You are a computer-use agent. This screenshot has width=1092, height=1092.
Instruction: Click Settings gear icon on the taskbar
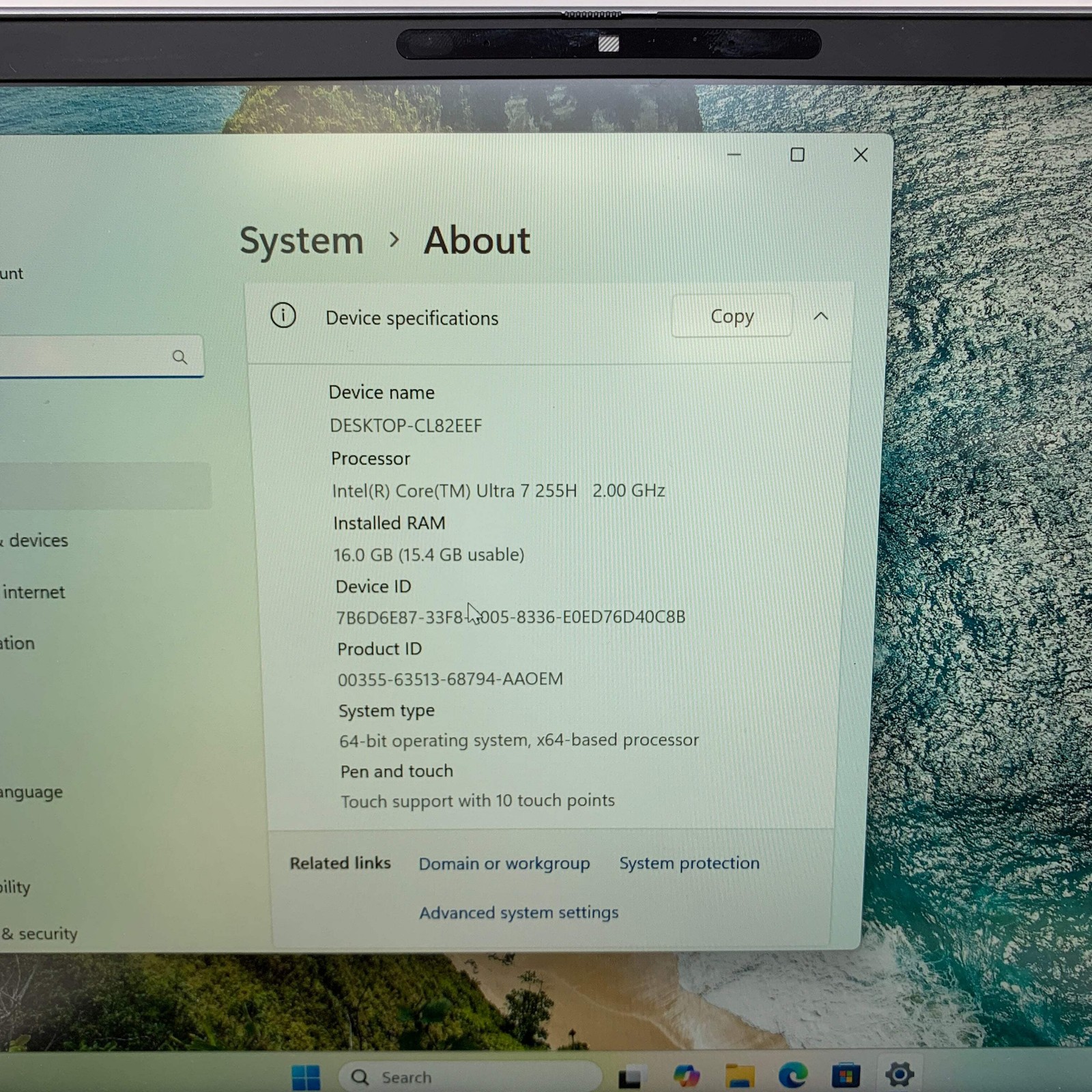tap(900, 1074)
